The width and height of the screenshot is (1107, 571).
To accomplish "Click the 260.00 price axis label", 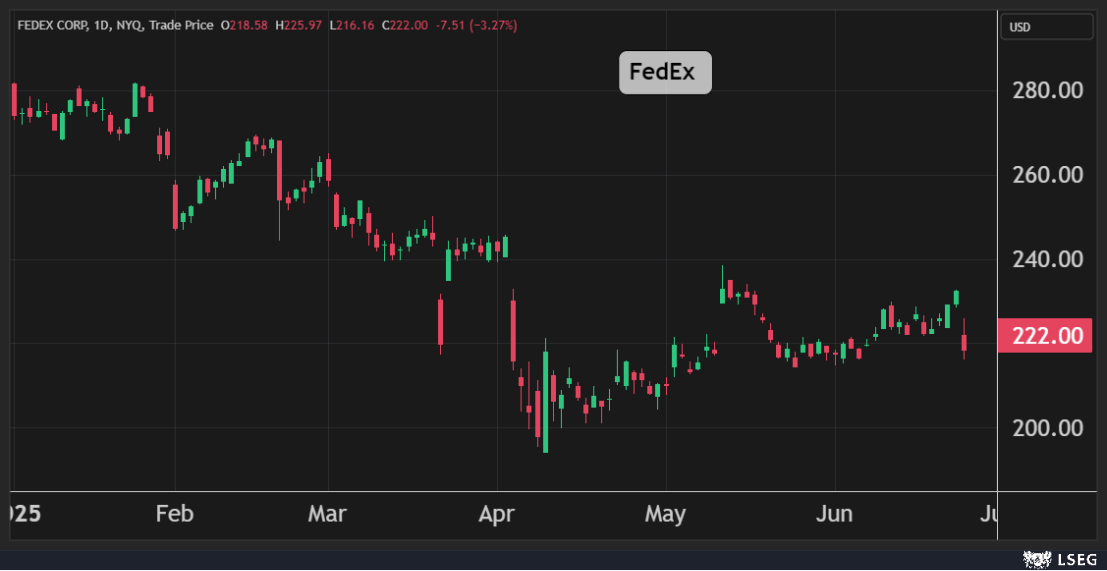I will point(1047,175).
